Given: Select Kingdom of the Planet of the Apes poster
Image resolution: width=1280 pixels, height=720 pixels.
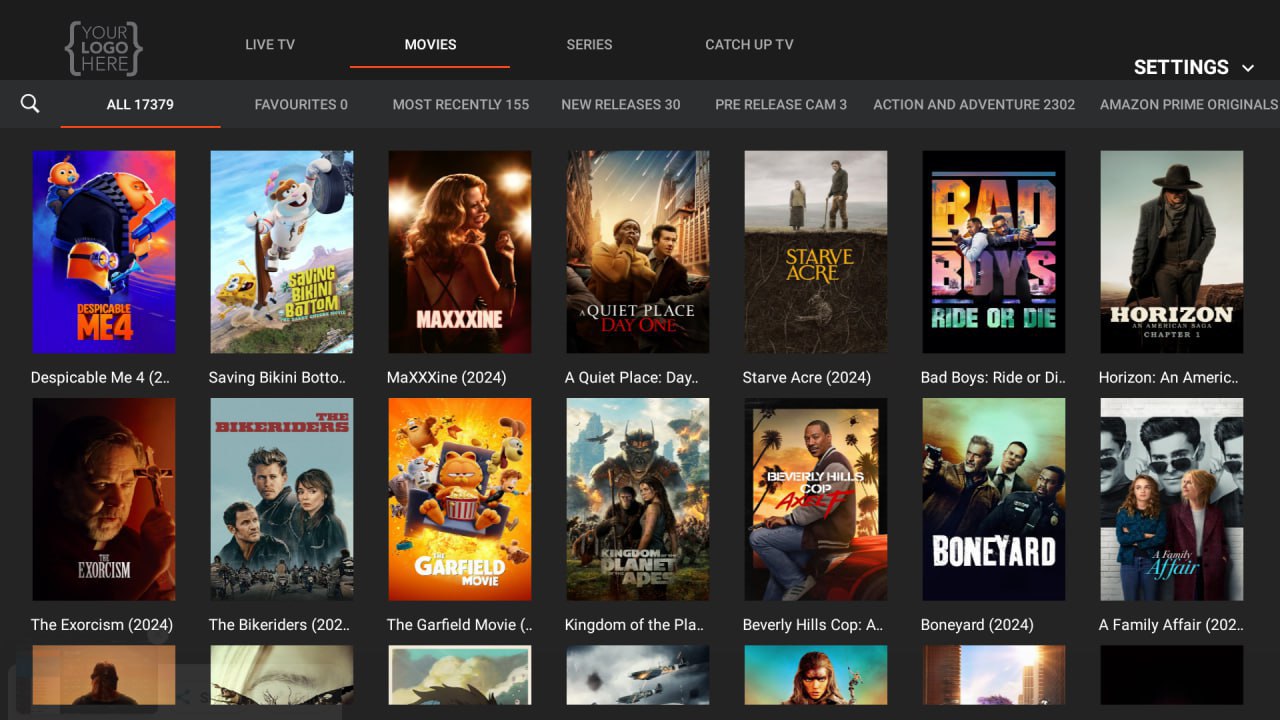Looking at the screenshot, I should (x=638, y=500).
